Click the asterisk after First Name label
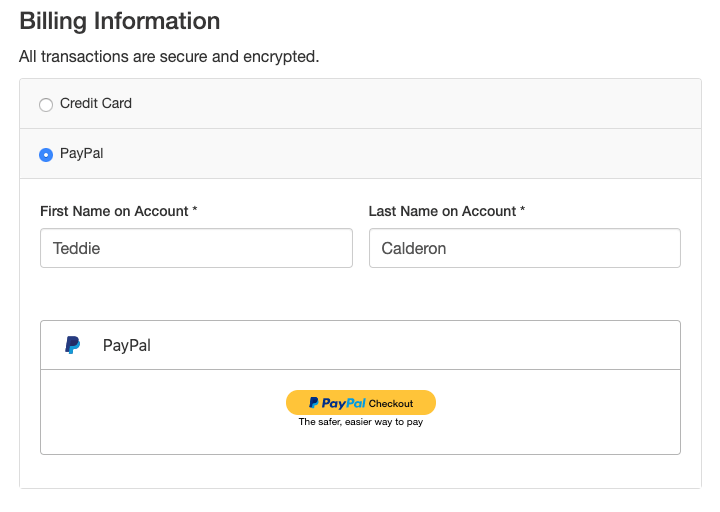 195,211
